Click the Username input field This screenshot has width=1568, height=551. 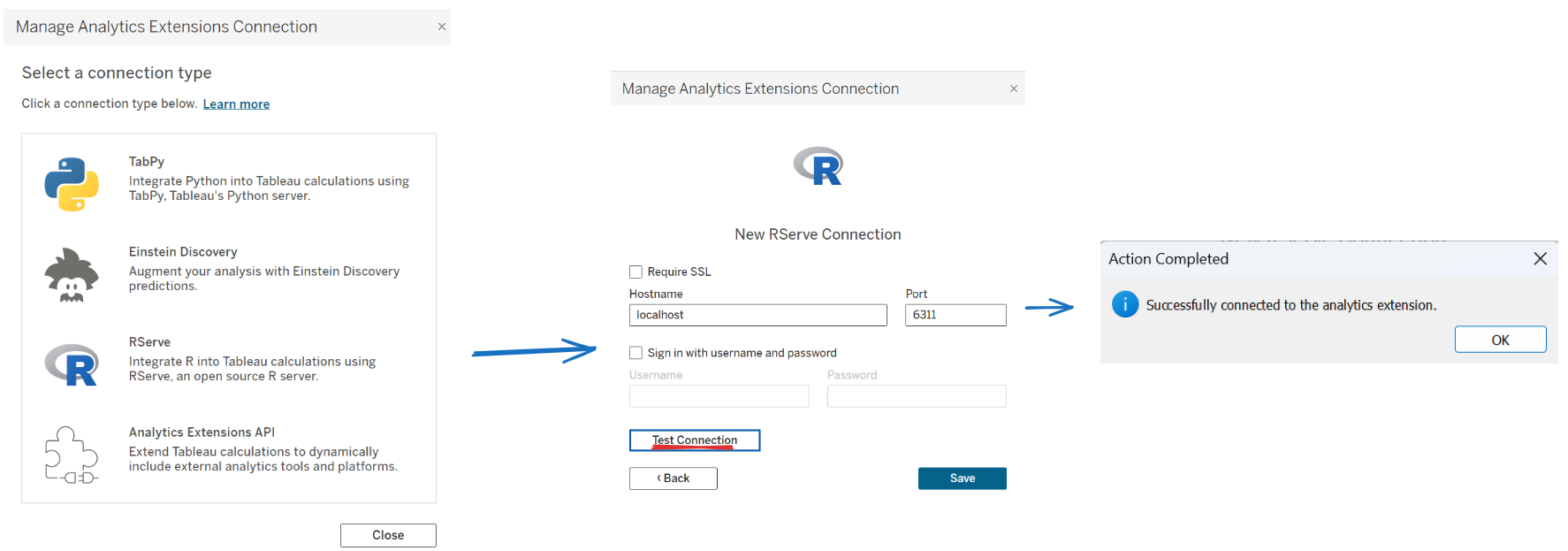click(x=719, y=396)
